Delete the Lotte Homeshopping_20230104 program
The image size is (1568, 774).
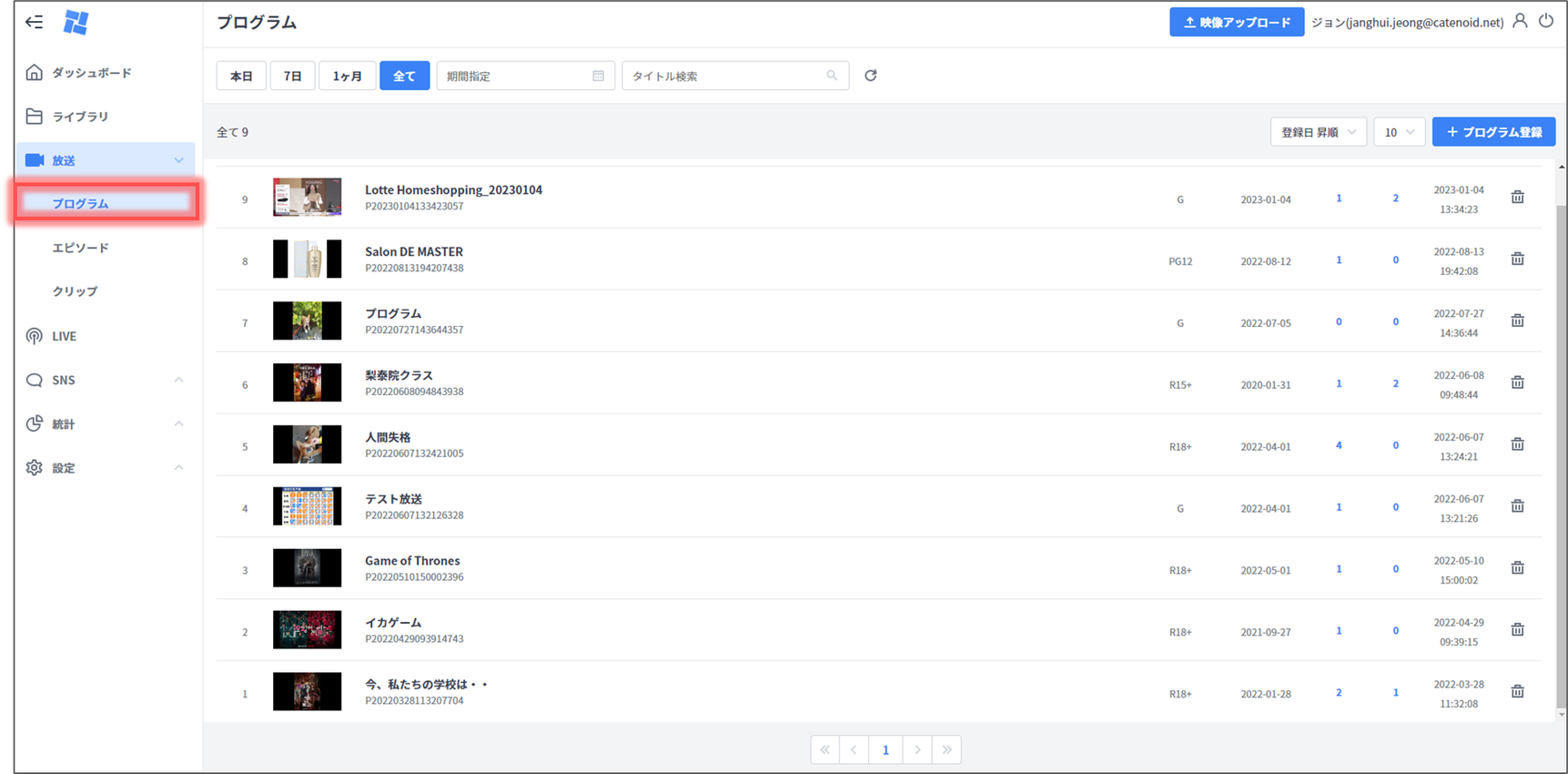pyautogui.click(x=1517, y=198)
